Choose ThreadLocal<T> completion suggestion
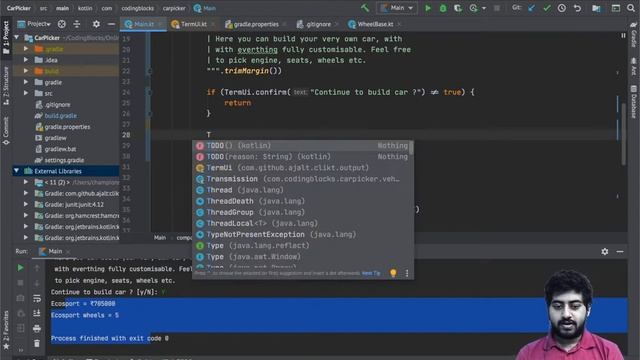Image resolution: width=640 pixels, height=360 pixels. (x=301, y=223)
